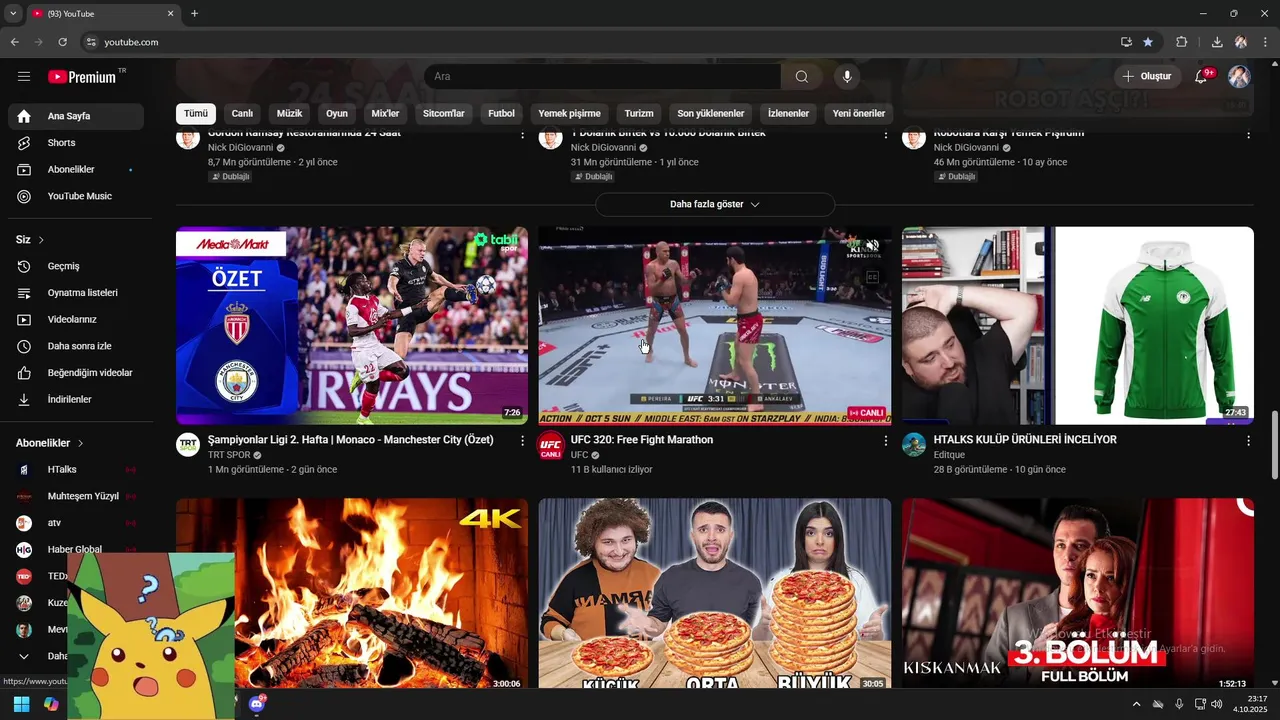The width and height of the screenshot is (1280, 720).
Task: Open the Windows Start menu
Action: [x=21, y=704]
